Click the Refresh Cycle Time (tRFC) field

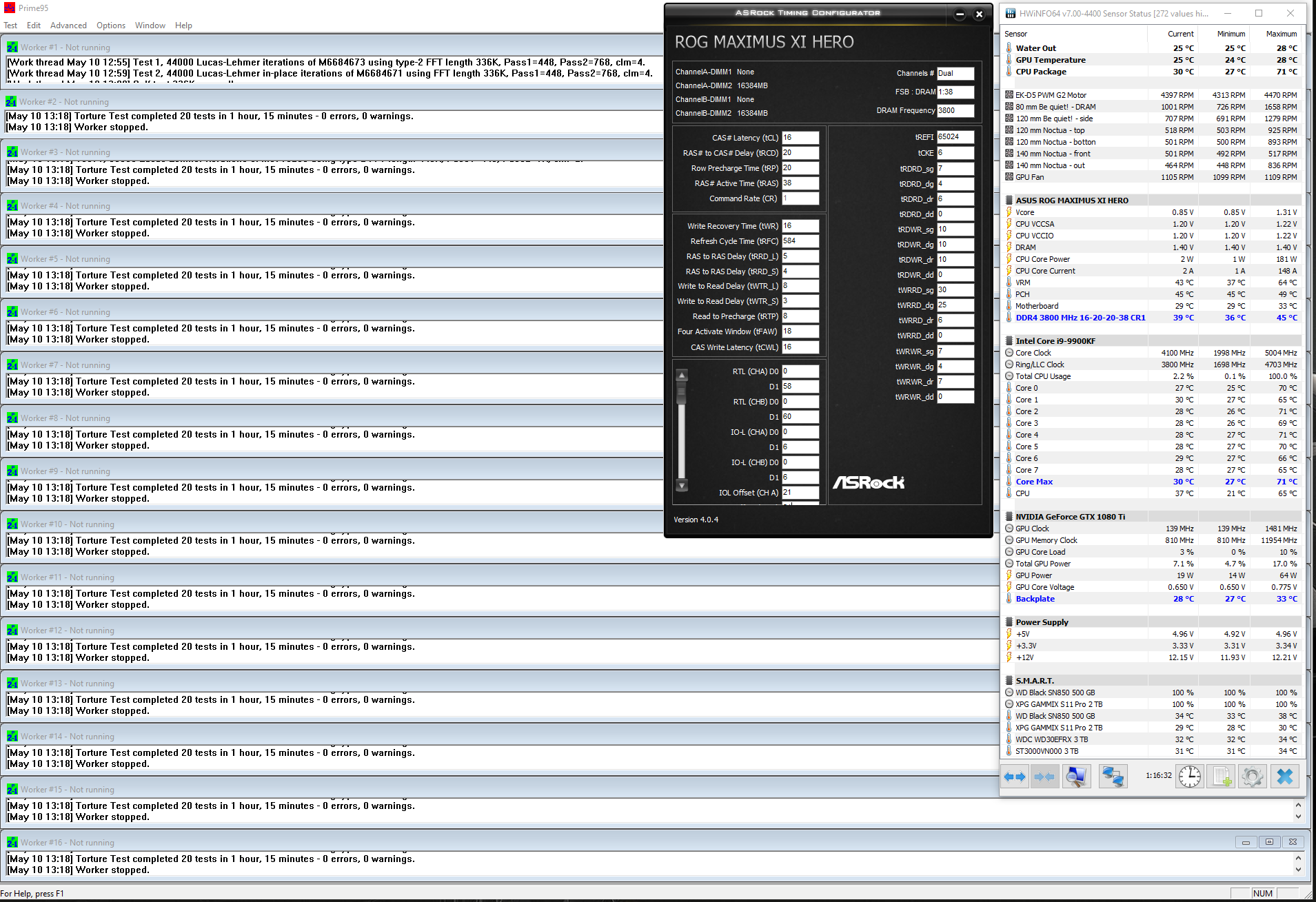tap(800, 241)
